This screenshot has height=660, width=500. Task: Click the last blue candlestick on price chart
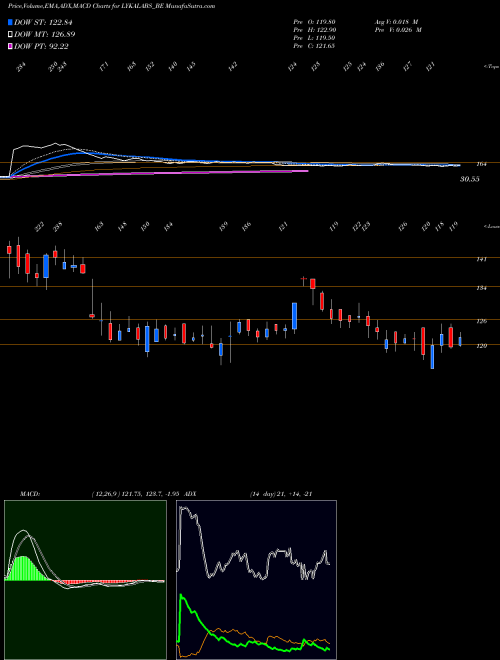click(x=460, y=341)
